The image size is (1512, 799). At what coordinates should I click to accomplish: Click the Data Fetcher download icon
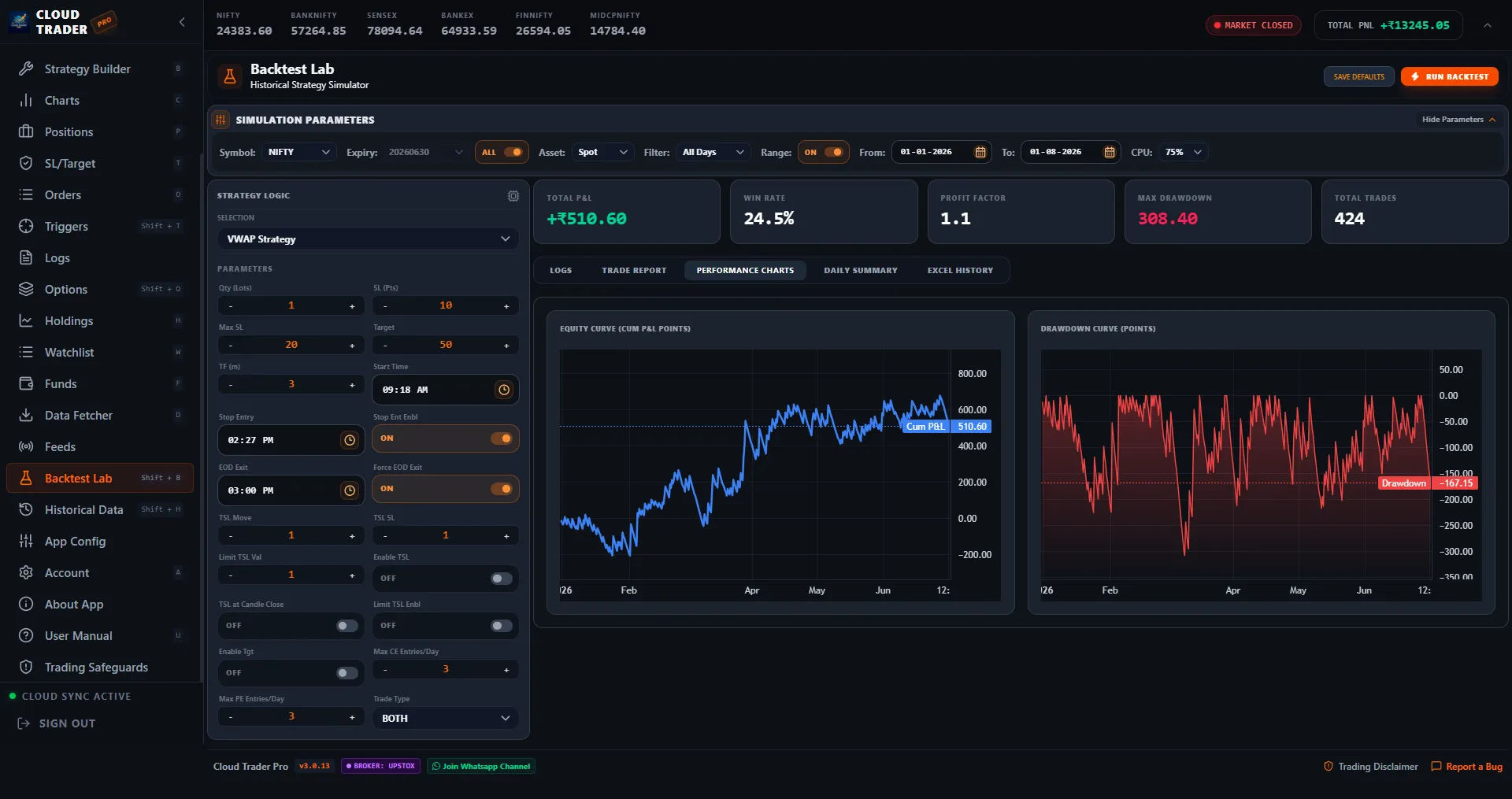tap(26, 415)
